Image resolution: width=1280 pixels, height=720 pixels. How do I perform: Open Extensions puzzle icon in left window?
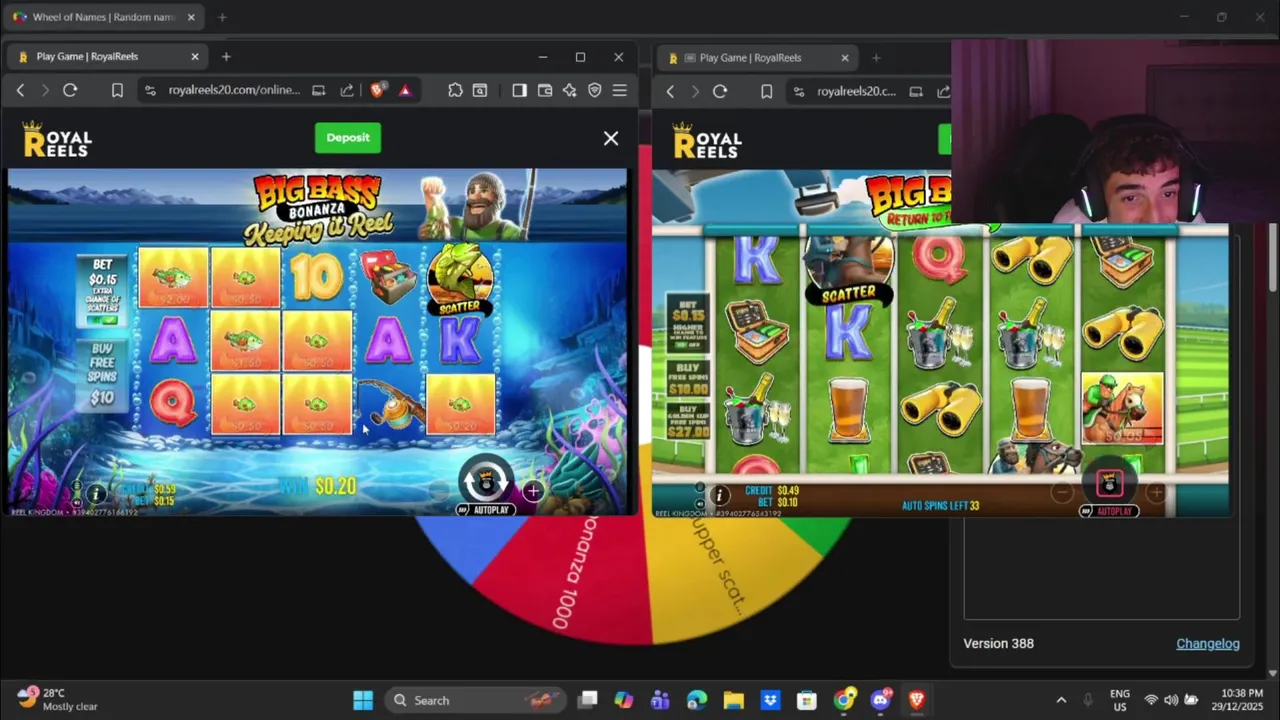pos(455,90)
